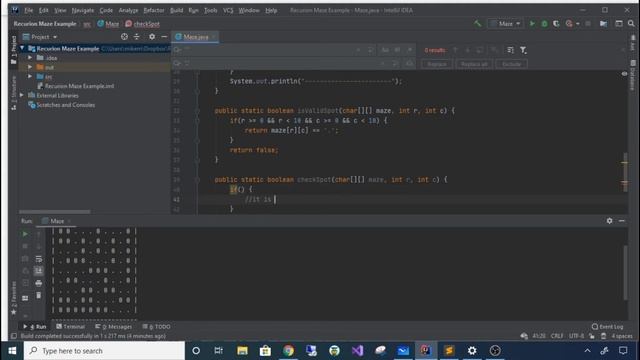Image resolution: width=640 pixels, height=360 pixels.
Task: Open the Terminal tool window tab
Action: [x=71, y=327]
